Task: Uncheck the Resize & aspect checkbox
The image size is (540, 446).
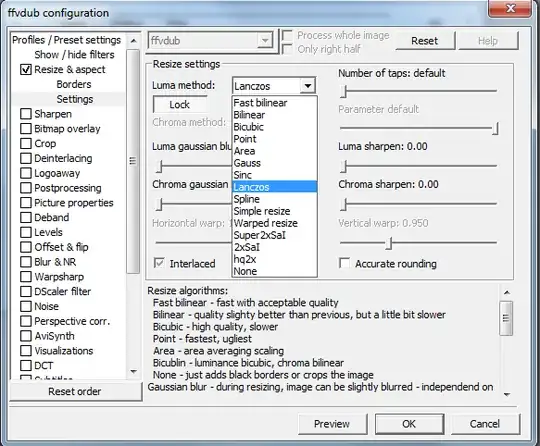Action: click(26, 70)
